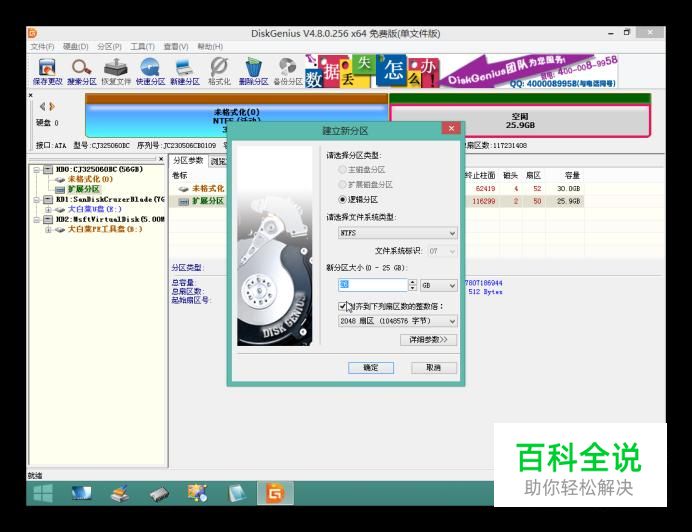Open the GB size unit dropdown
Screen dimensions: 692x532
click(x=439, y=286)
